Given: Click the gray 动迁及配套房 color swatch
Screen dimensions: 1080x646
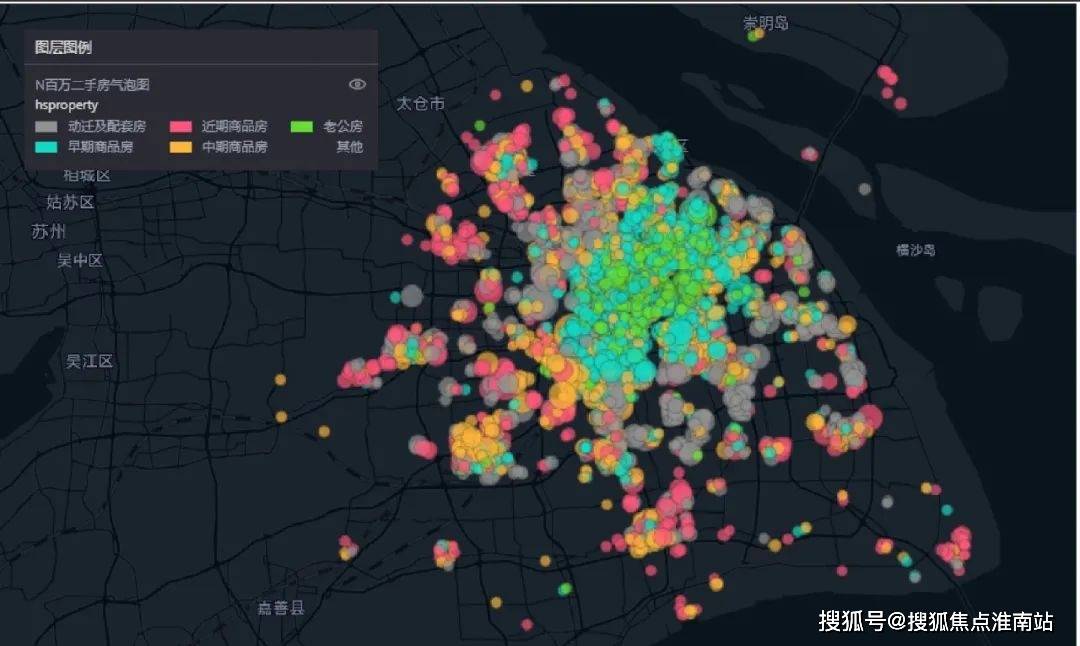Looking at the screenshot, I should point(46,127).
